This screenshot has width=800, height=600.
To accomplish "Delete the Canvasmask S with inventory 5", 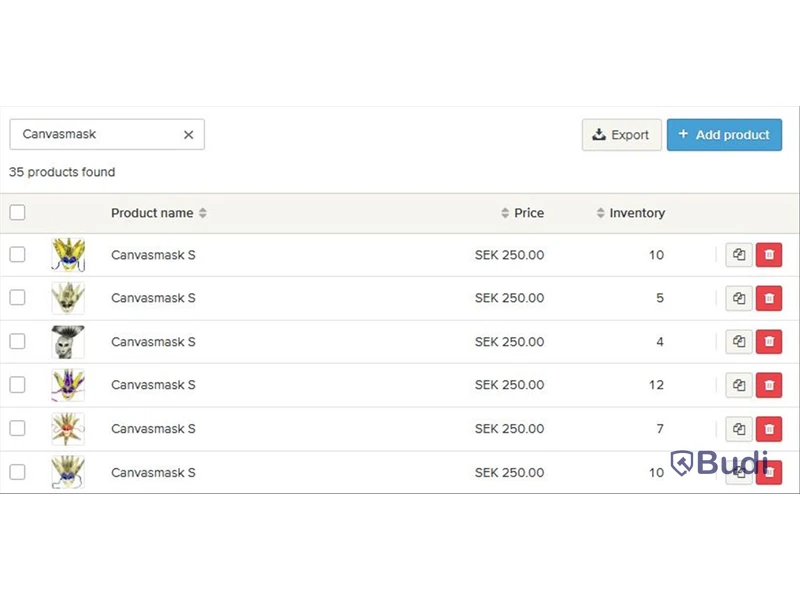I will pyautogui.click(x=769, y=298).
